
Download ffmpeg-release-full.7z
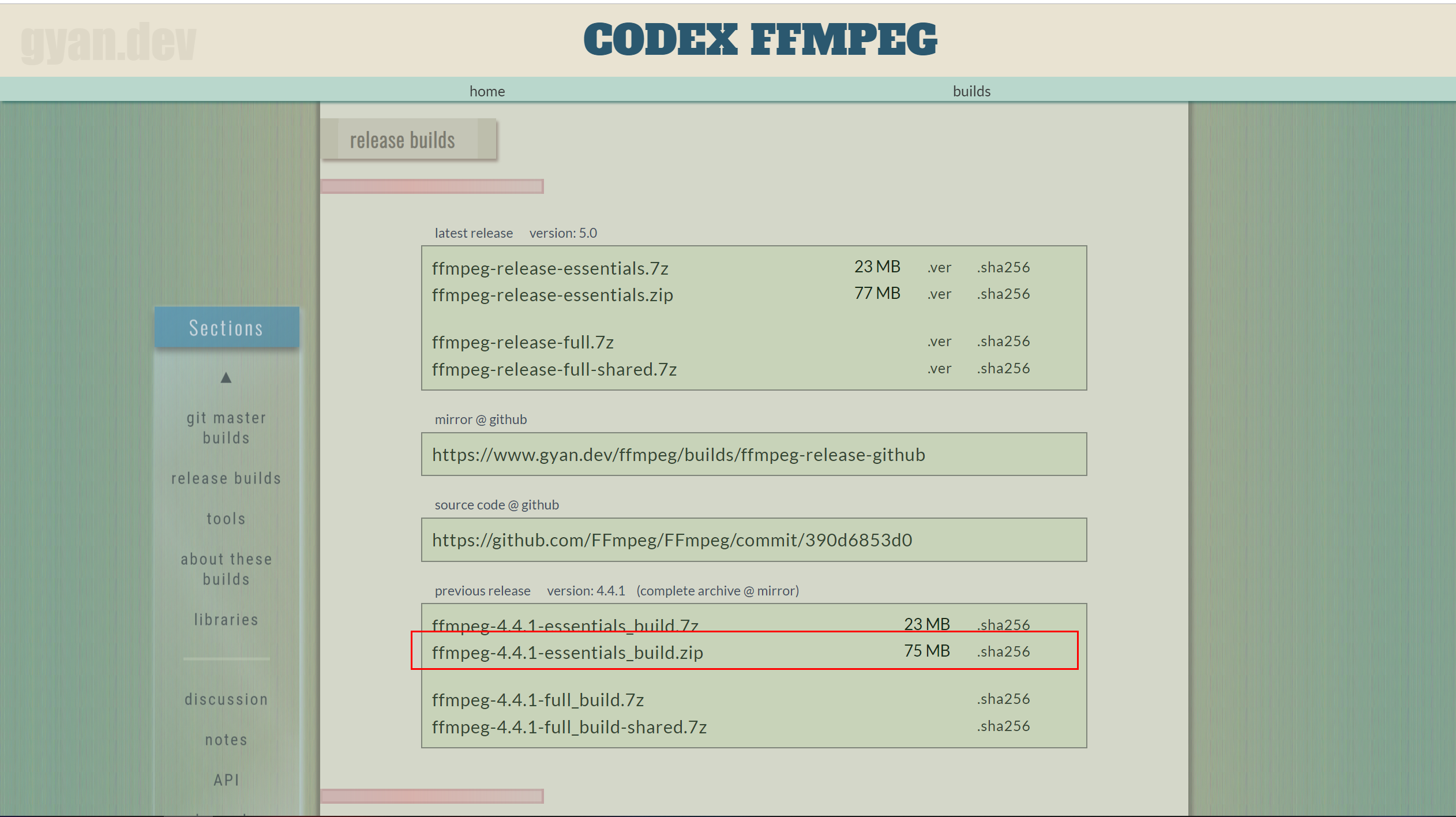[523, 342]
